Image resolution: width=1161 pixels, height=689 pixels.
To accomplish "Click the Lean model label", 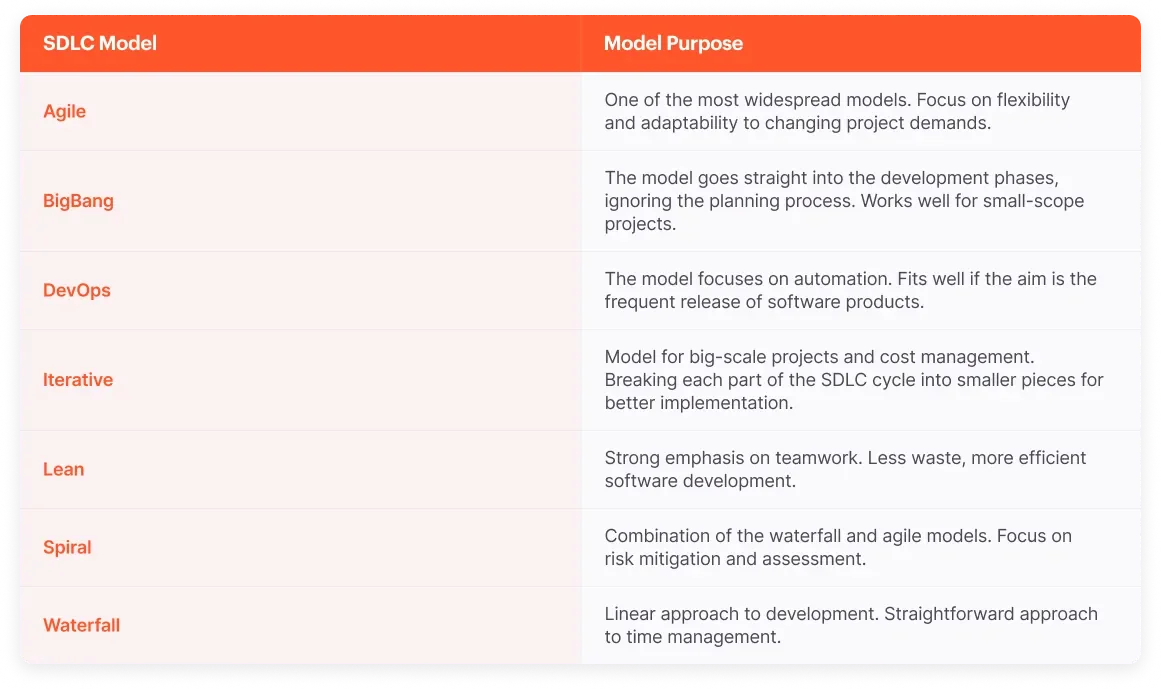I will pos(64,469).
